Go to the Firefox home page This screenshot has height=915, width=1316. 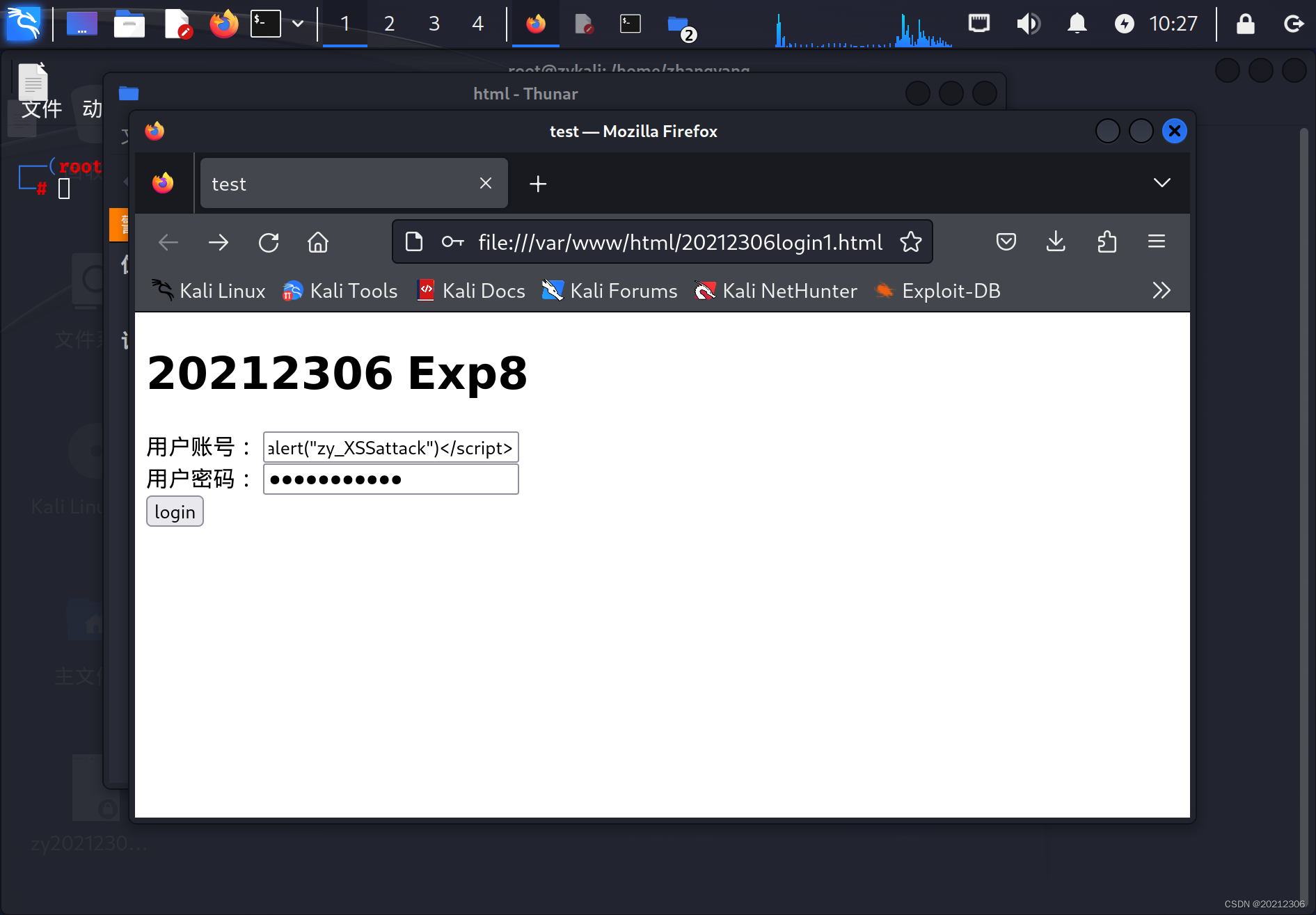318,242
